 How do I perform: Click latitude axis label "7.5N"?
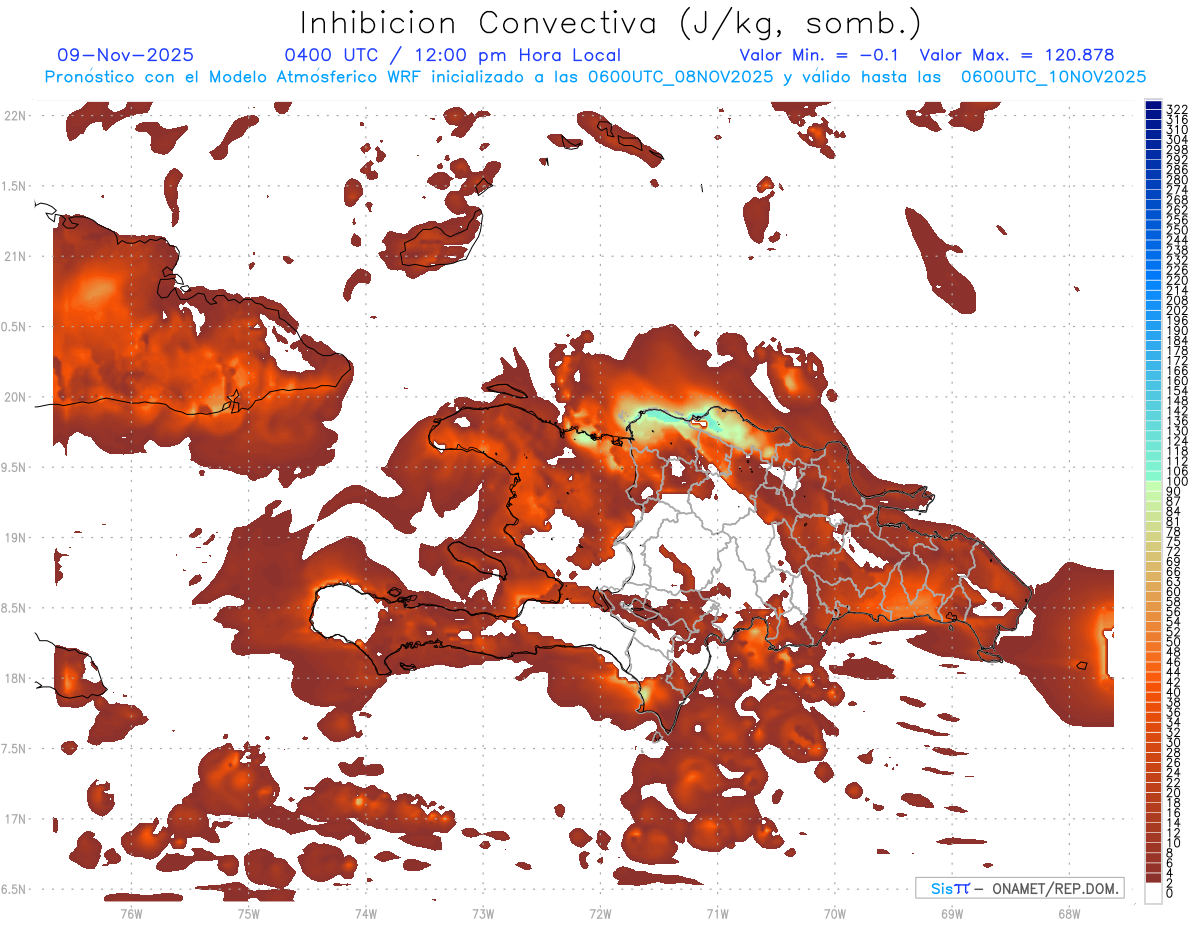(x=15, y=749)
